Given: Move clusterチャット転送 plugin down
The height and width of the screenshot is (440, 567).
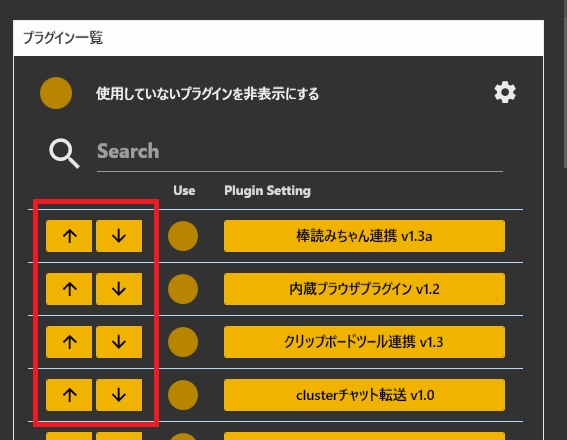Looking at the screenshot, I should (x=119, y=395).
